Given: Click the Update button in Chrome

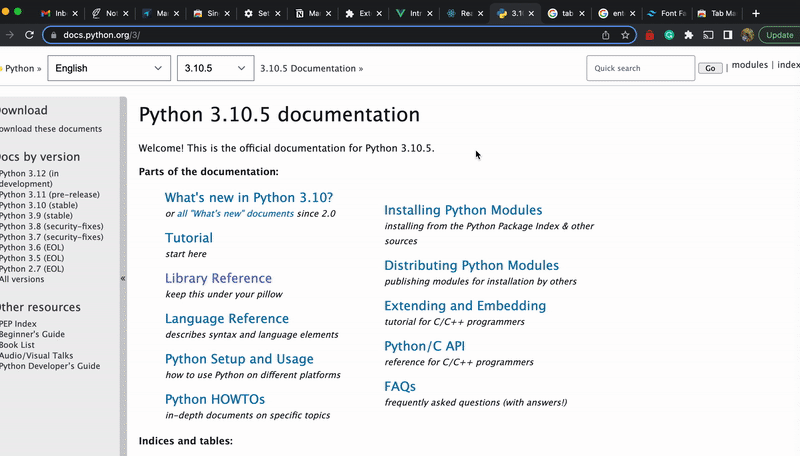Looking at the screenshot, I should point(780,35).
